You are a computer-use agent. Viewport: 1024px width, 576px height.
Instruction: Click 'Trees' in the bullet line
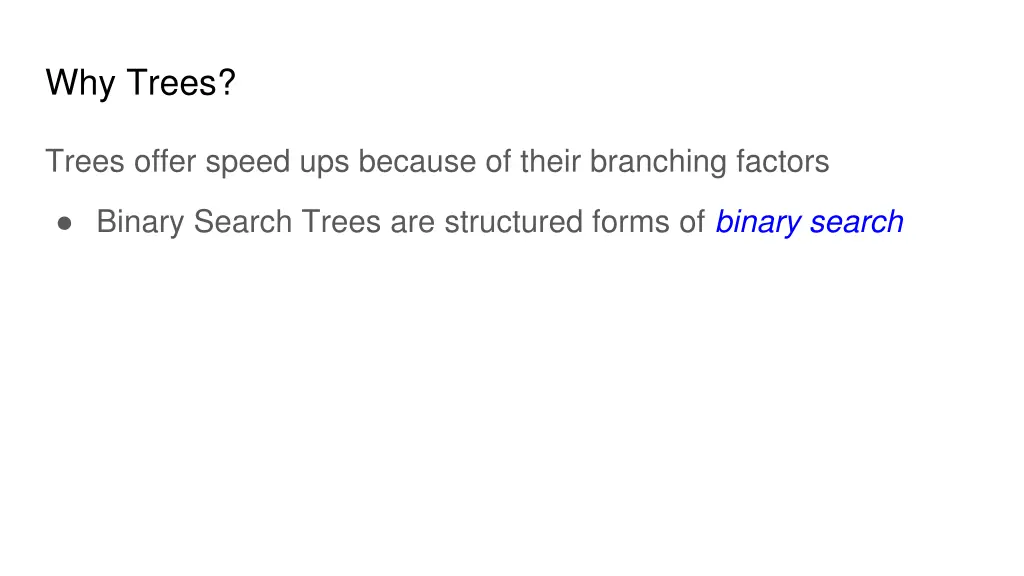(336, 221)
